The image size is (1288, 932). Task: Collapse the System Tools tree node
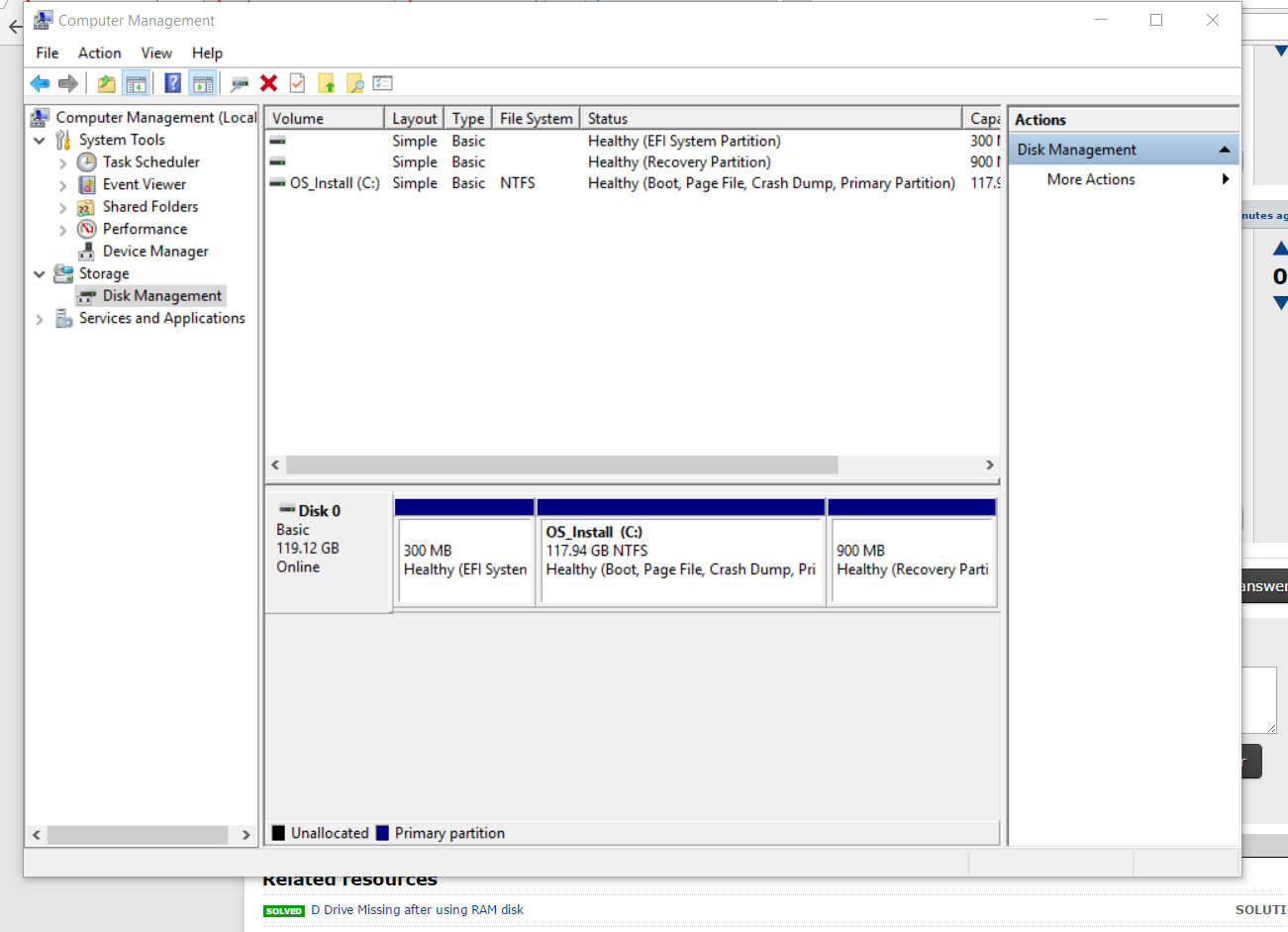(40, 141)
